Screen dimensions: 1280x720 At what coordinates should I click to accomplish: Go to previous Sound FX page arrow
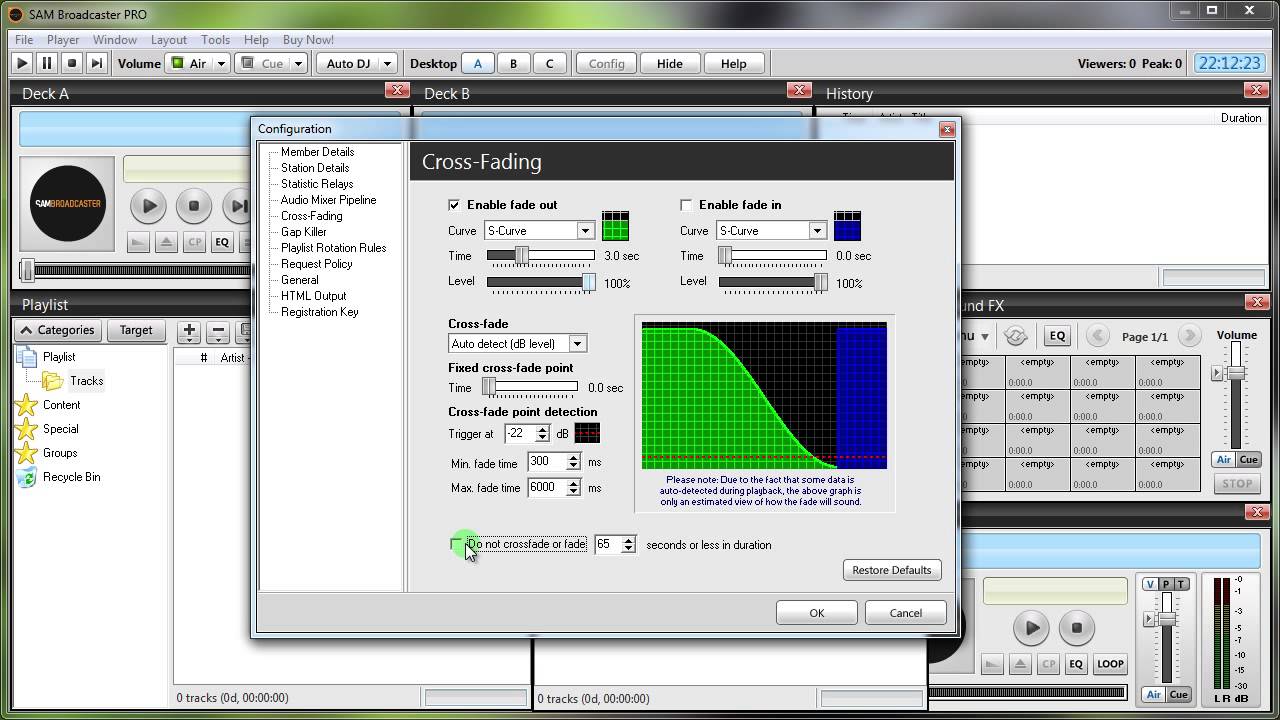click(x=1097, y=336)
